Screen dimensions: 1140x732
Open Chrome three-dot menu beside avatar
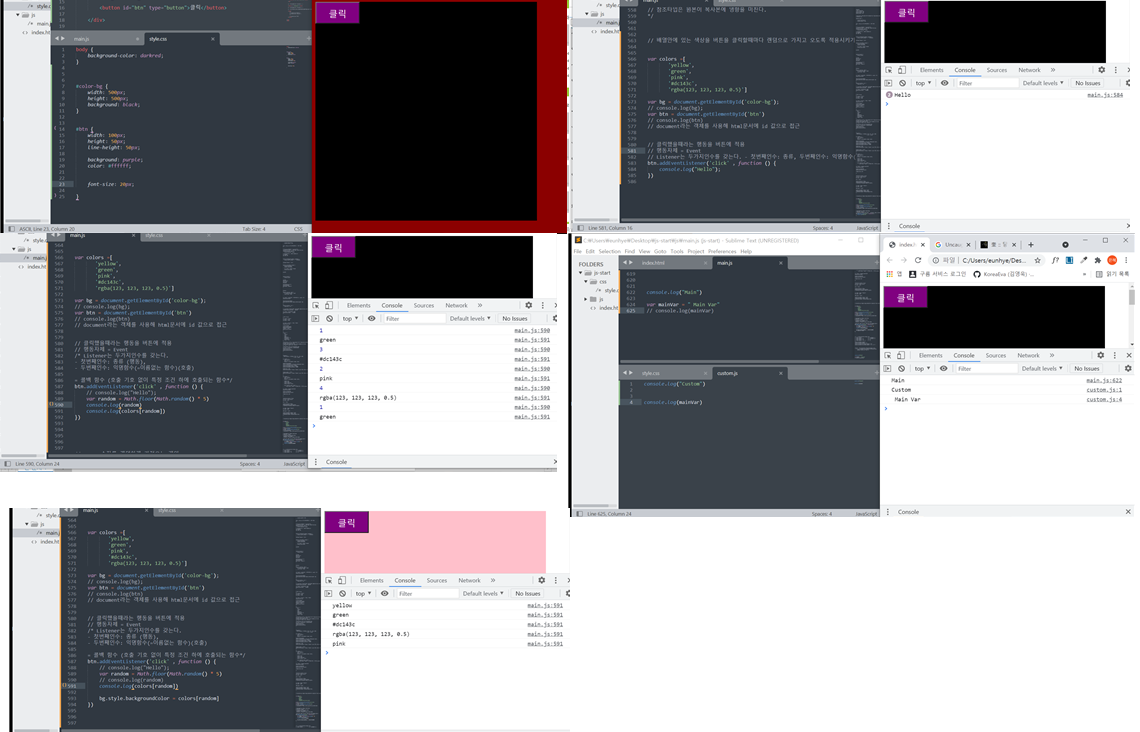pos(1125,260)
